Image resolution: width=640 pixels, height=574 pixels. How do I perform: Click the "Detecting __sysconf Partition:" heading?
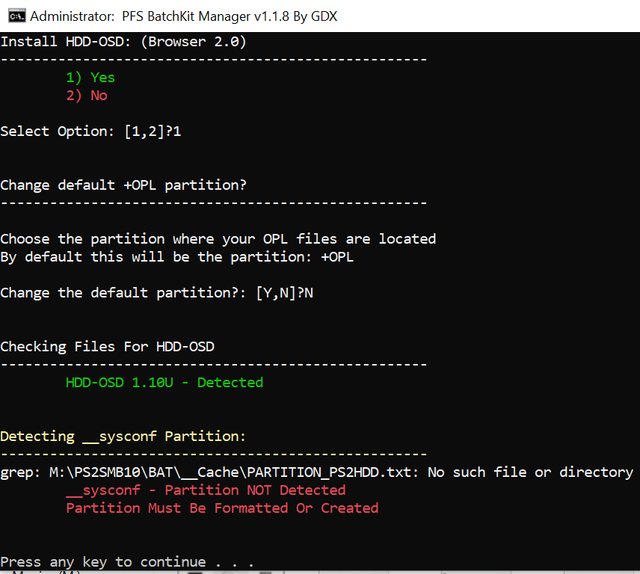point(123,436)
